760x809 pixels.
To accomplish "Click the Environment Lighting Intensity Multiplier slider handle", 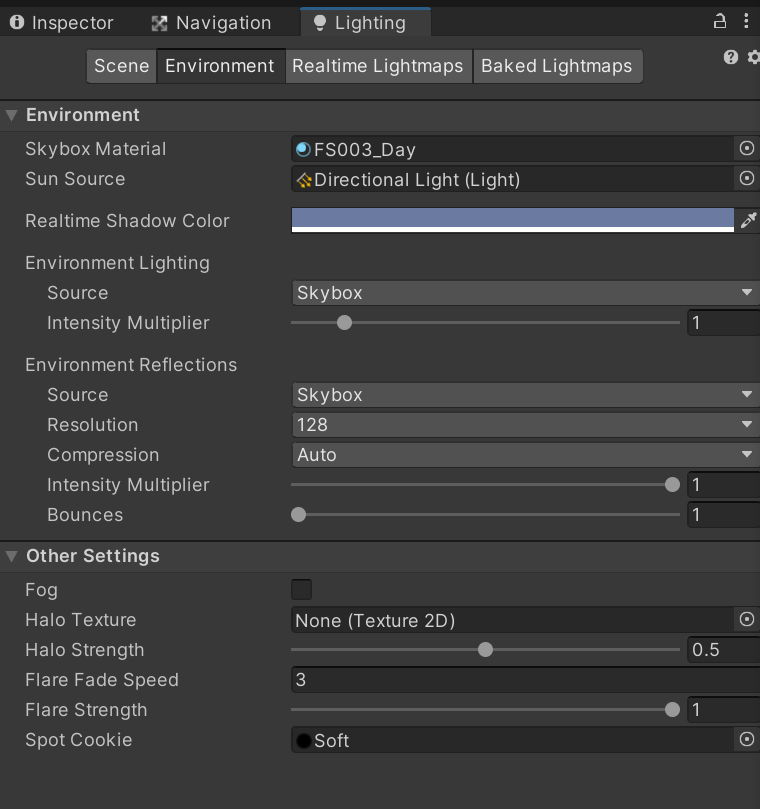I will coord(344,322).
